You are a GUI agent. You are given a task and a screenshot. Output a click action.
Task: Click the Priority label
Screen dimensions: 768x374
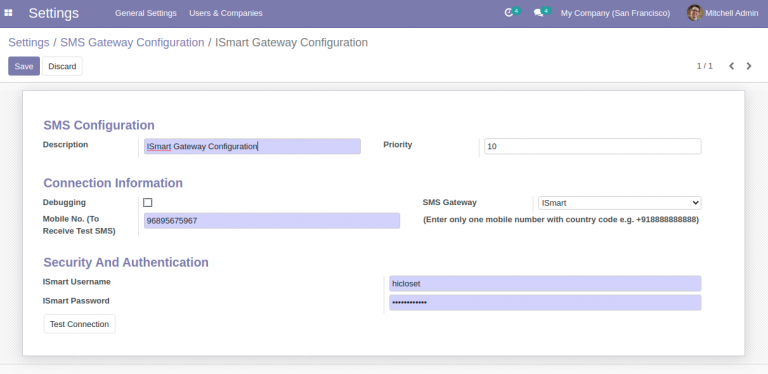click(x=398, y=144)
